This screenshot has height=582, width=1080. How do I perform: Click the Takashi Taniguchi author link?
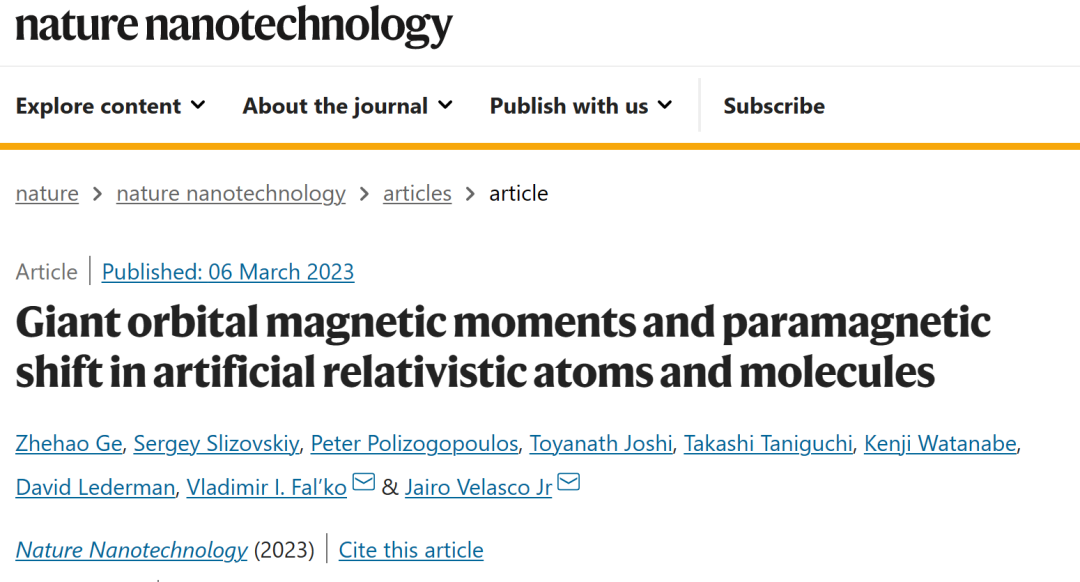tap(768, 444)
